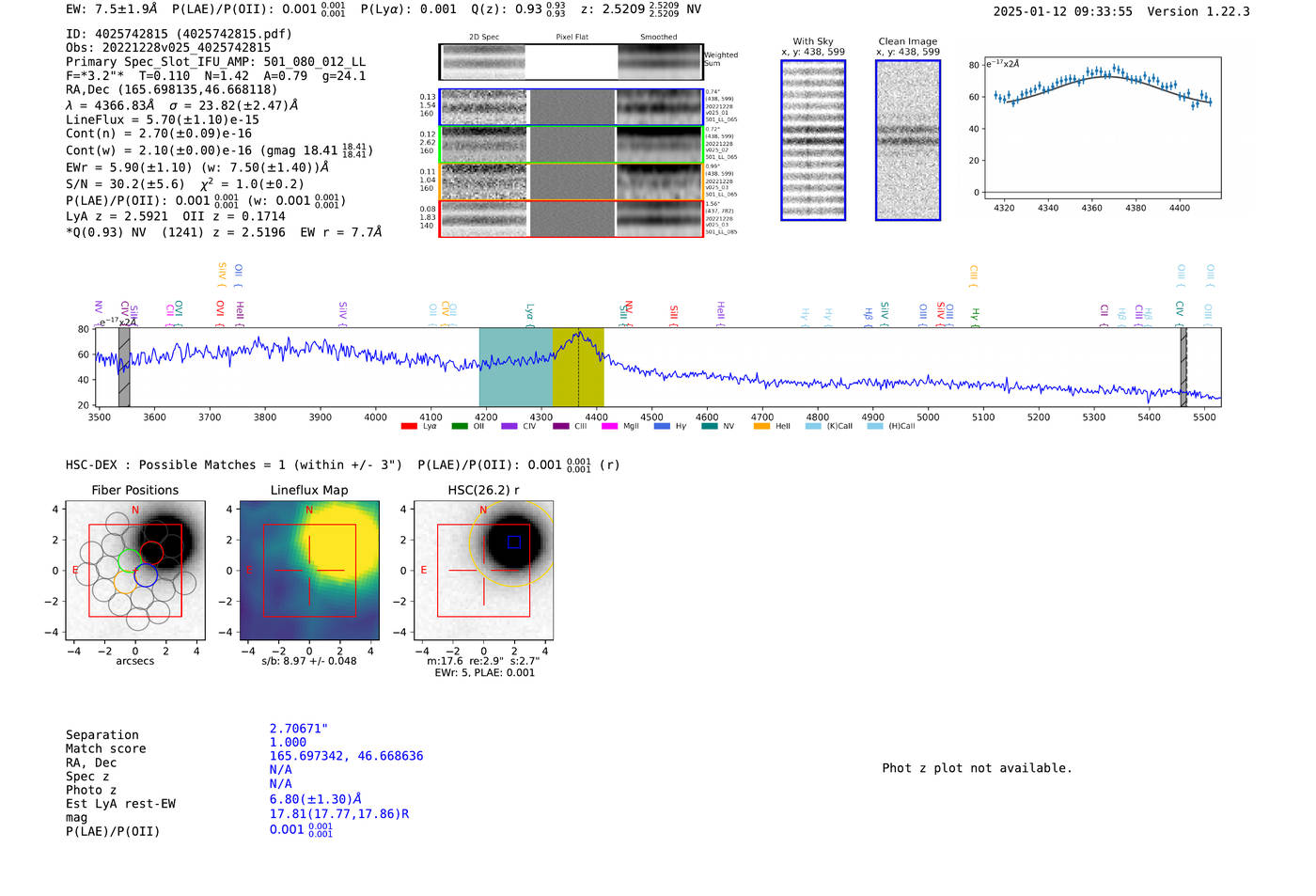Click the timestamp '2025-01-12 09:33:55'
This screenshot has height=896, width=1316.
(1063, 11)
